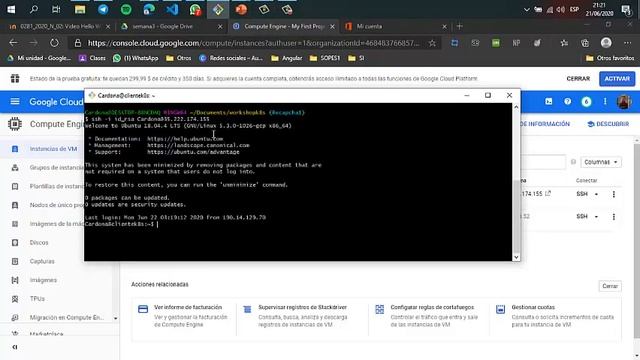Select Imágenes in sidebar
Image resolution: width=640 pixels, height=360 pixels.
coord(43,280)
